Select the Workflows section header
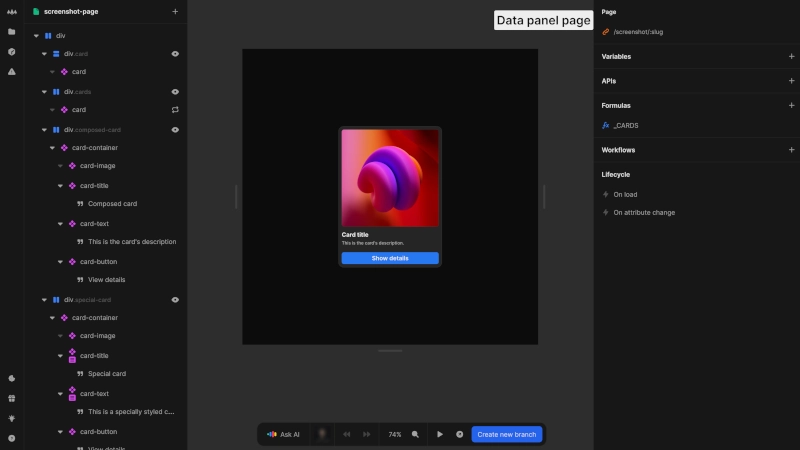The image size is (800, 450). coord(618,149)
